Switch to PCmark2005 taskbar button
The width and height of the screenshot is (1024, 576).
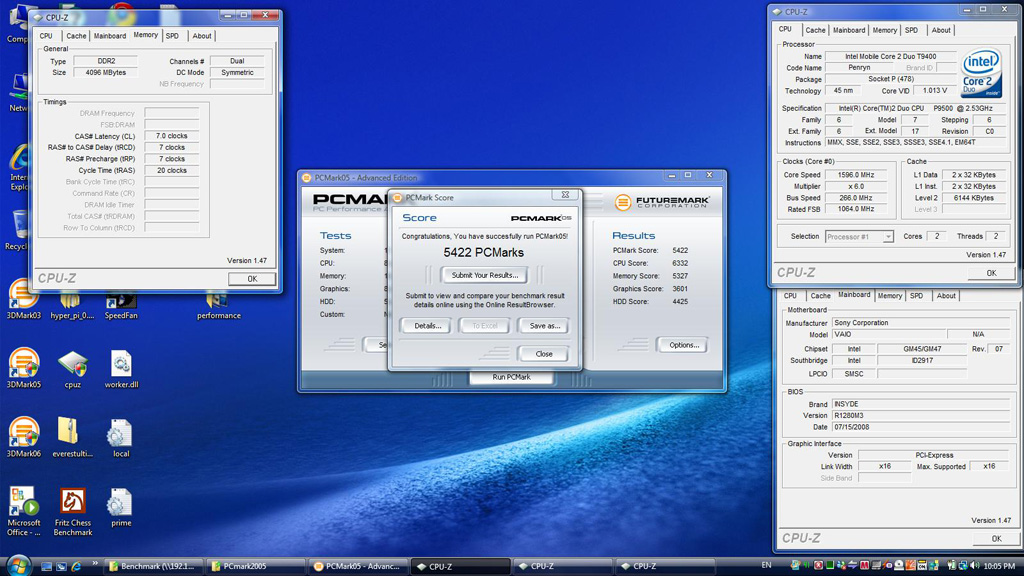pyautogui.click(x=257, y=566)
